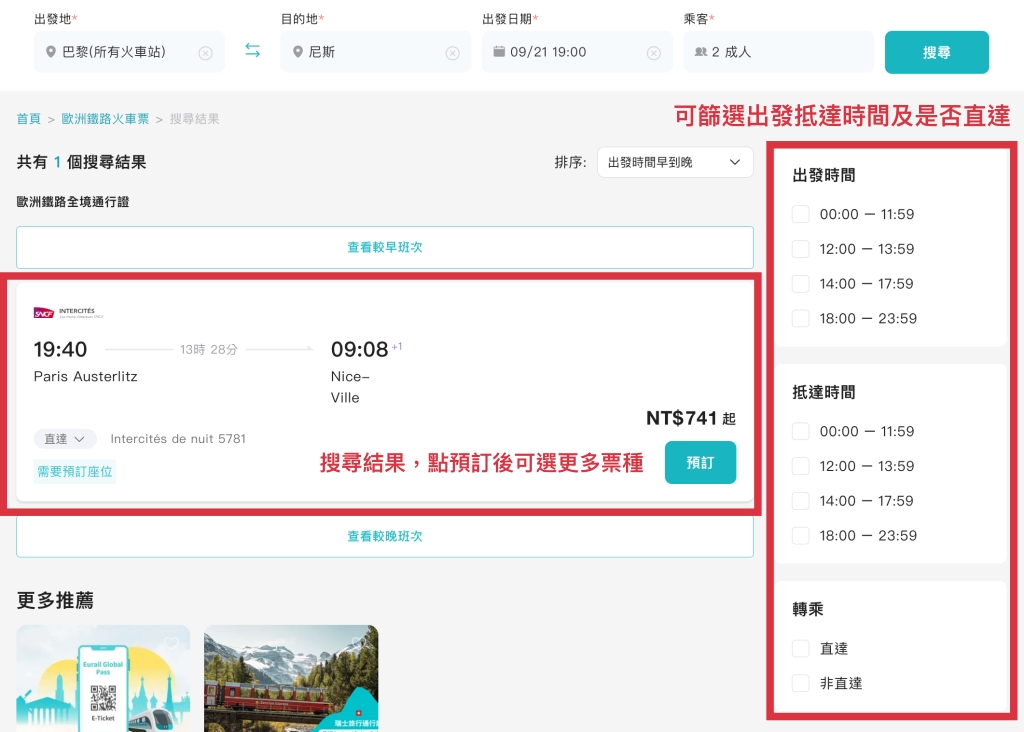Check departure time 18:00 – 23:59
This screenshot has height=732, width=1024.
click(x=801, y=319)
